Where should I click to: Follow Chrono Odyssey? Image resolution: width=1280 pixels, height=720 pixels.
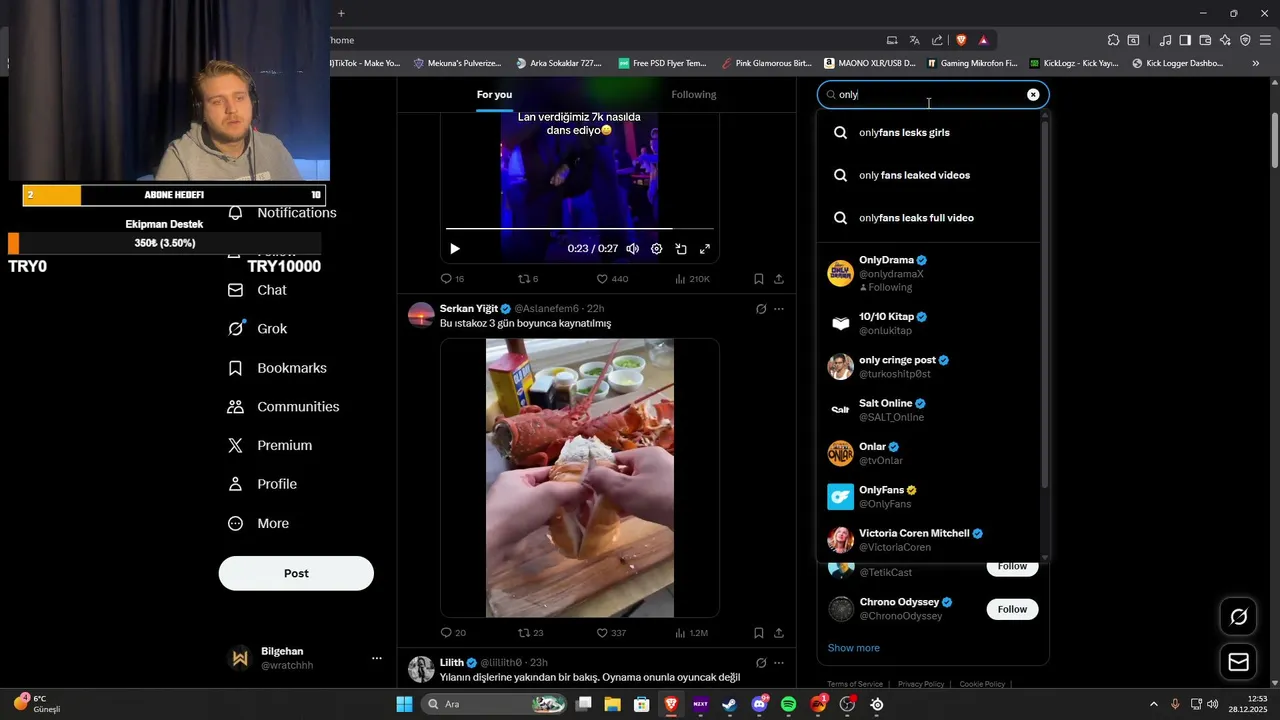[x=1012, y=609]
